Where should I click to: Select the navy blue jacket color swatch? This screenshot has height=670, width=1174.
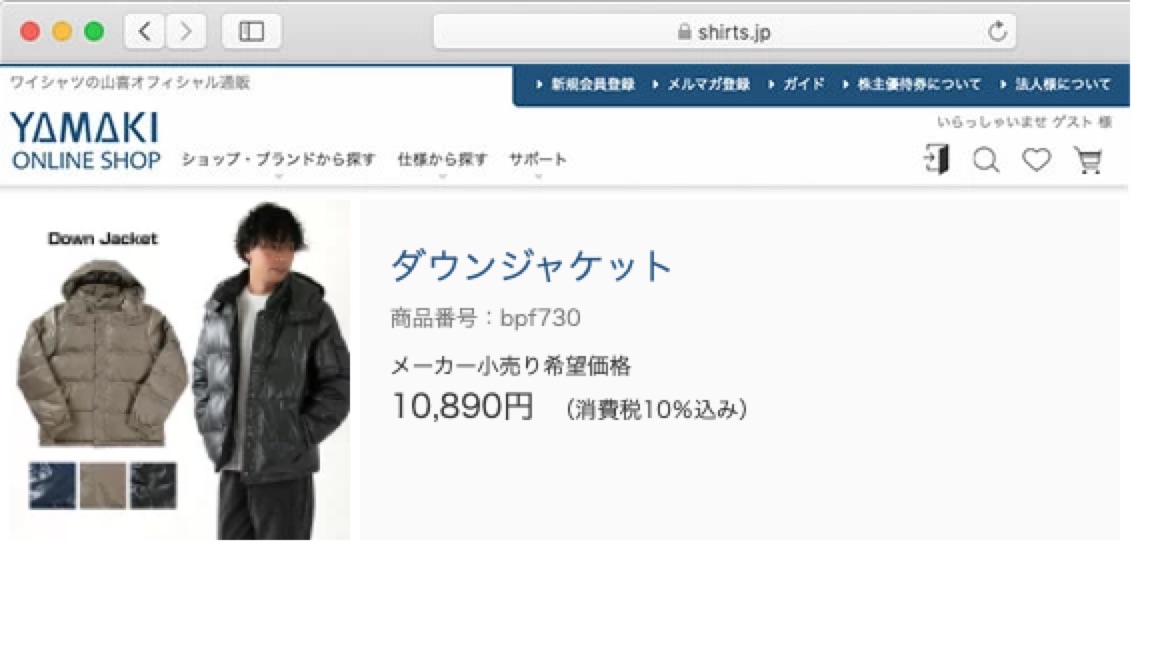point(52,485)
